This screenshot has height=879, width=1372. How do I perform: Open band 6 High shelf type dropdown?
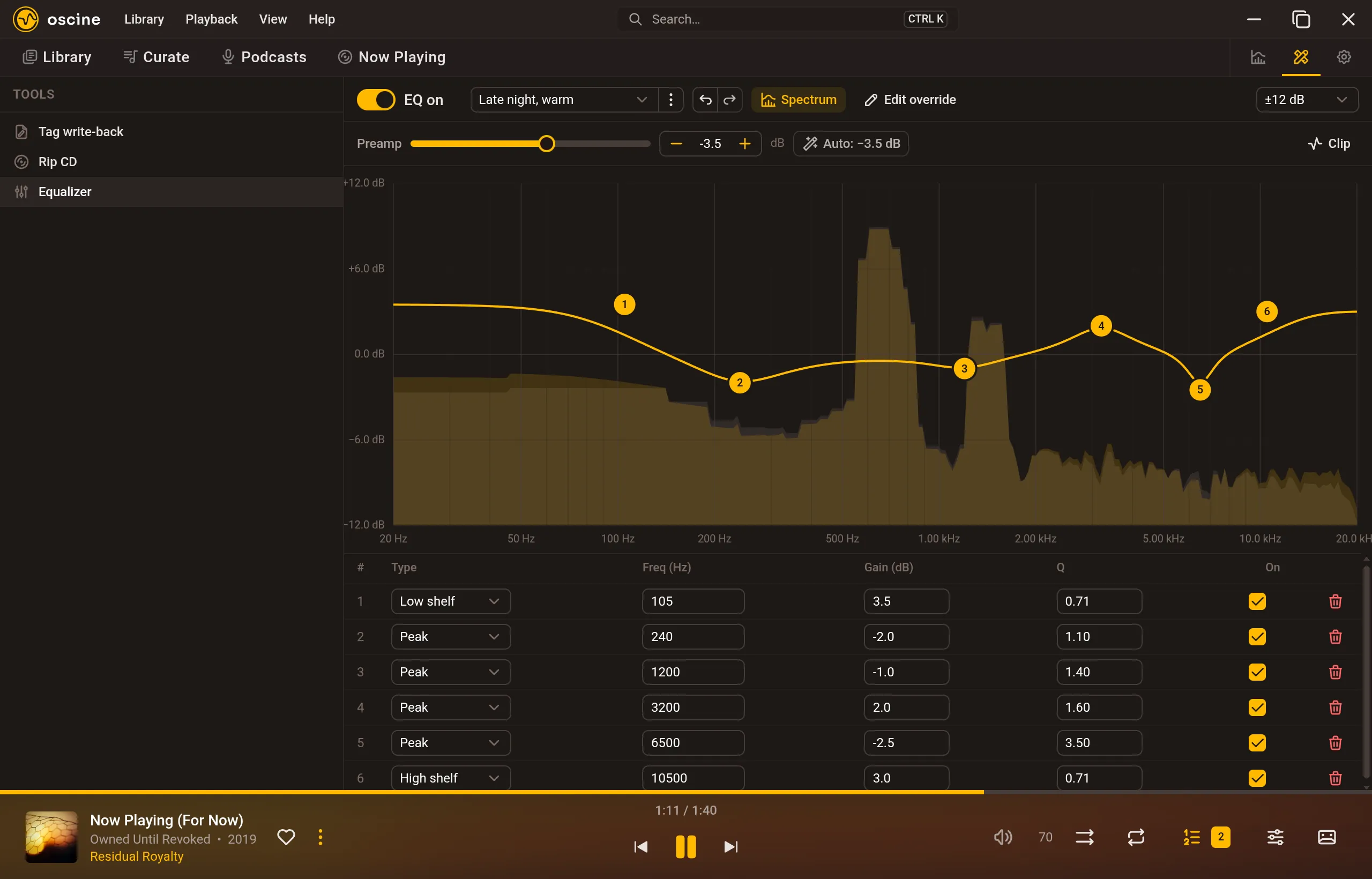(x=450, y=779)
